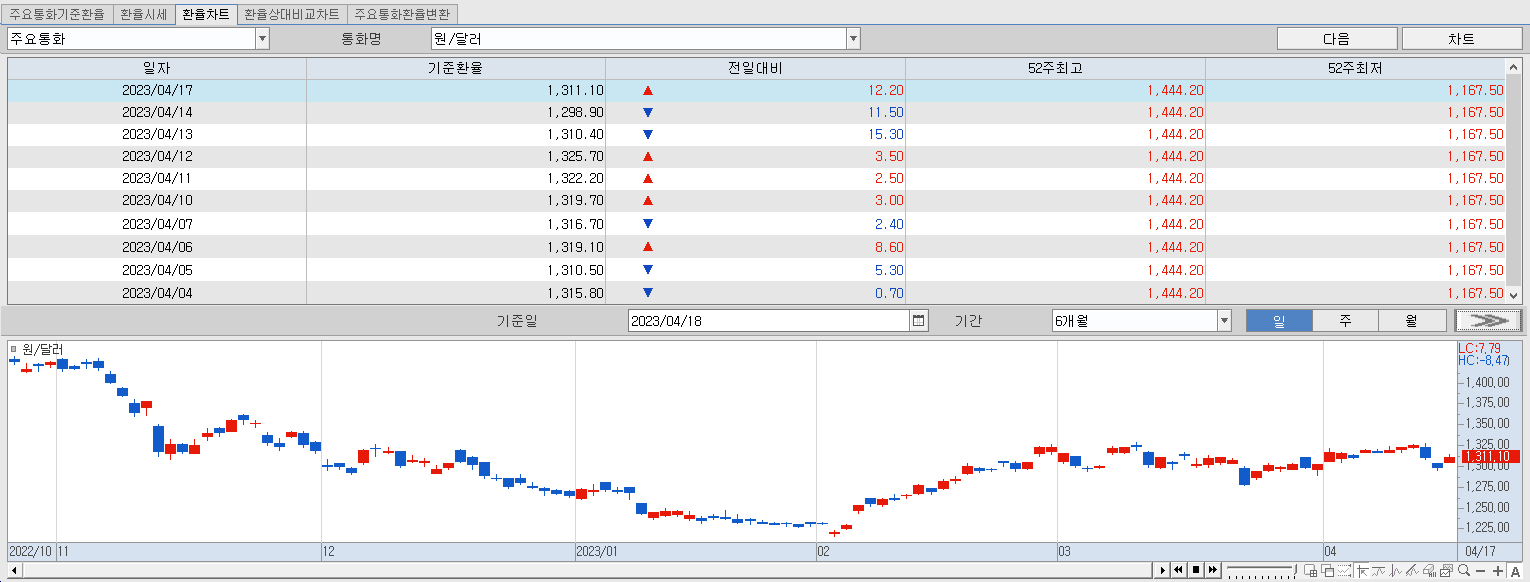Viewport: 1530px width, 582px height.
Task: Click the 원/달러 legend square marker
Action: click(13, 349)
